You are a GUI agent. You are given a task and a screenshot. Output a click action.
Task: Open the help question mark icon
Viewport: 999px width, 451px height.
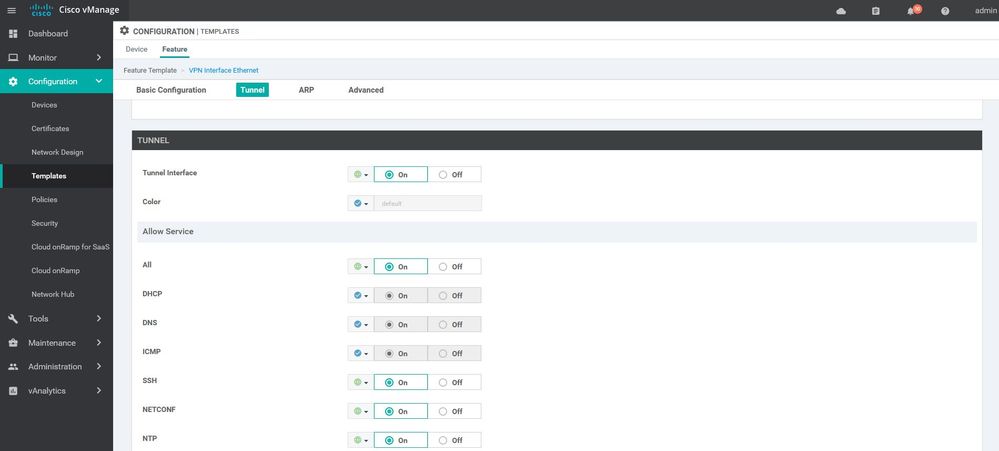tap(945, 11)
